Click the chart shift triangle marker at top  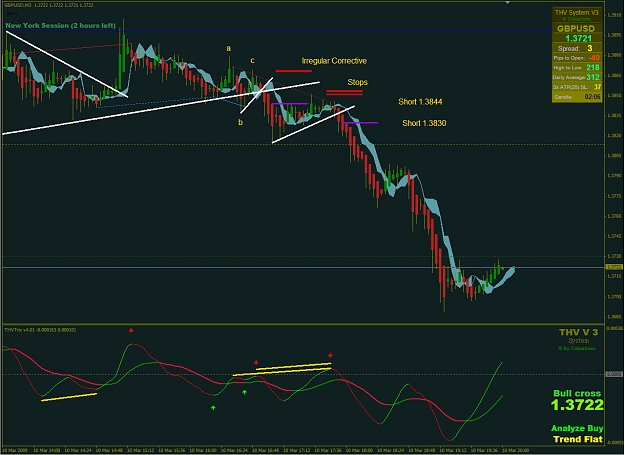507,2
